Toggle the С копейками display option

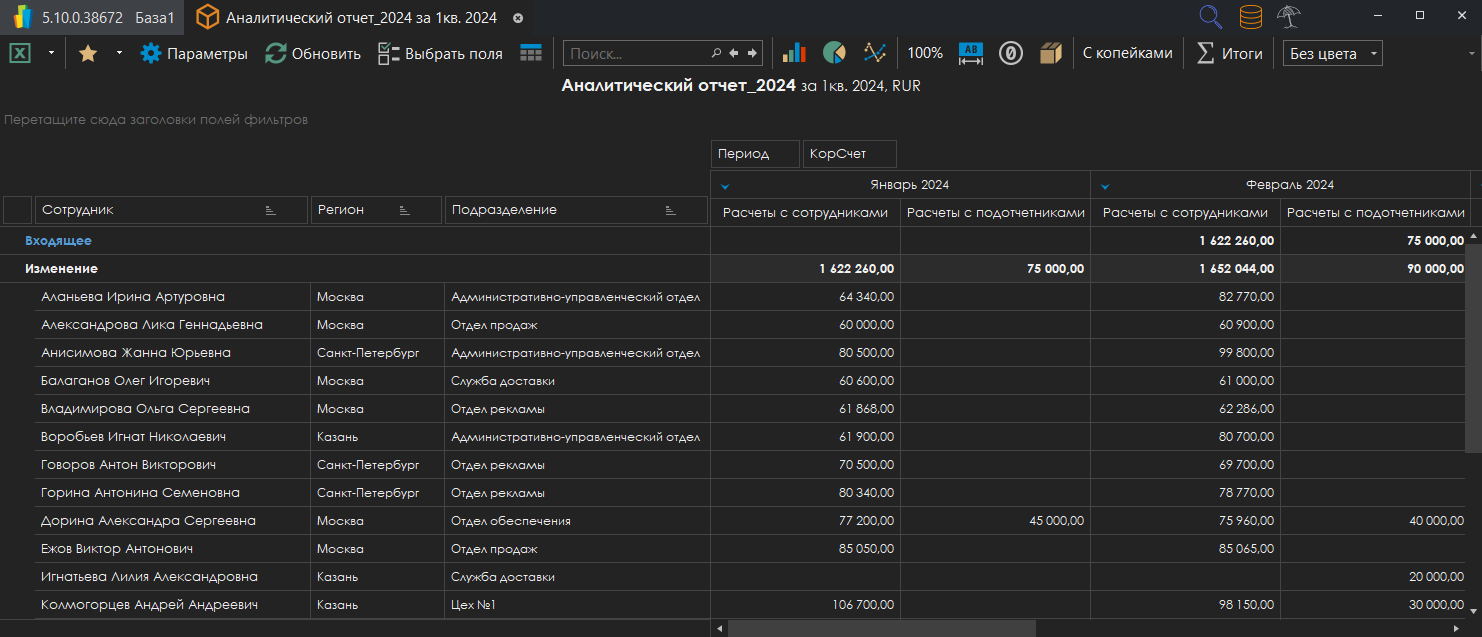click(x=1127, y=54)
